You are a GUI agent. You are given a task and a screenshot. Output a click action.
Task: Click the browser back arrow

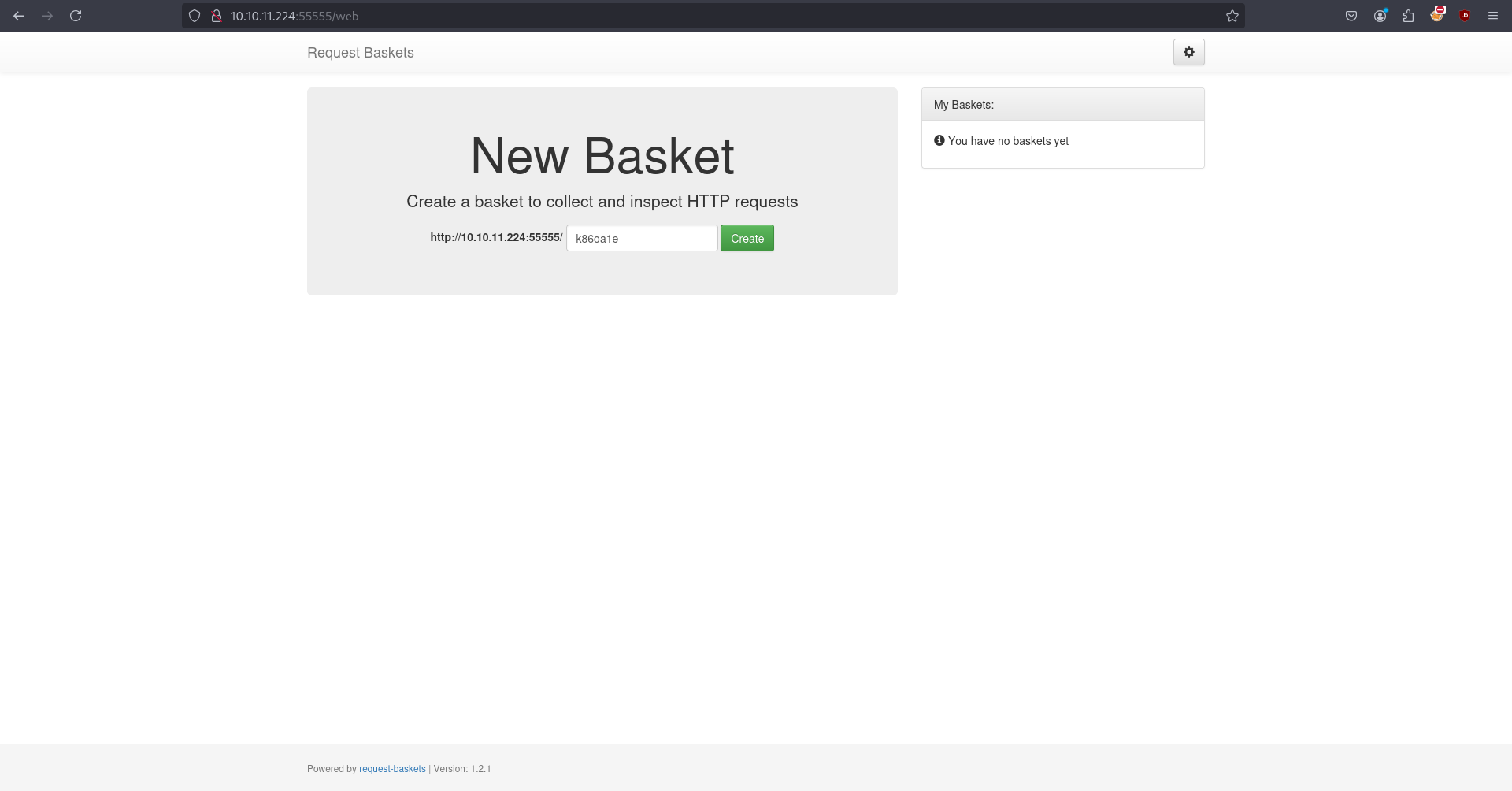coord(19,16)
